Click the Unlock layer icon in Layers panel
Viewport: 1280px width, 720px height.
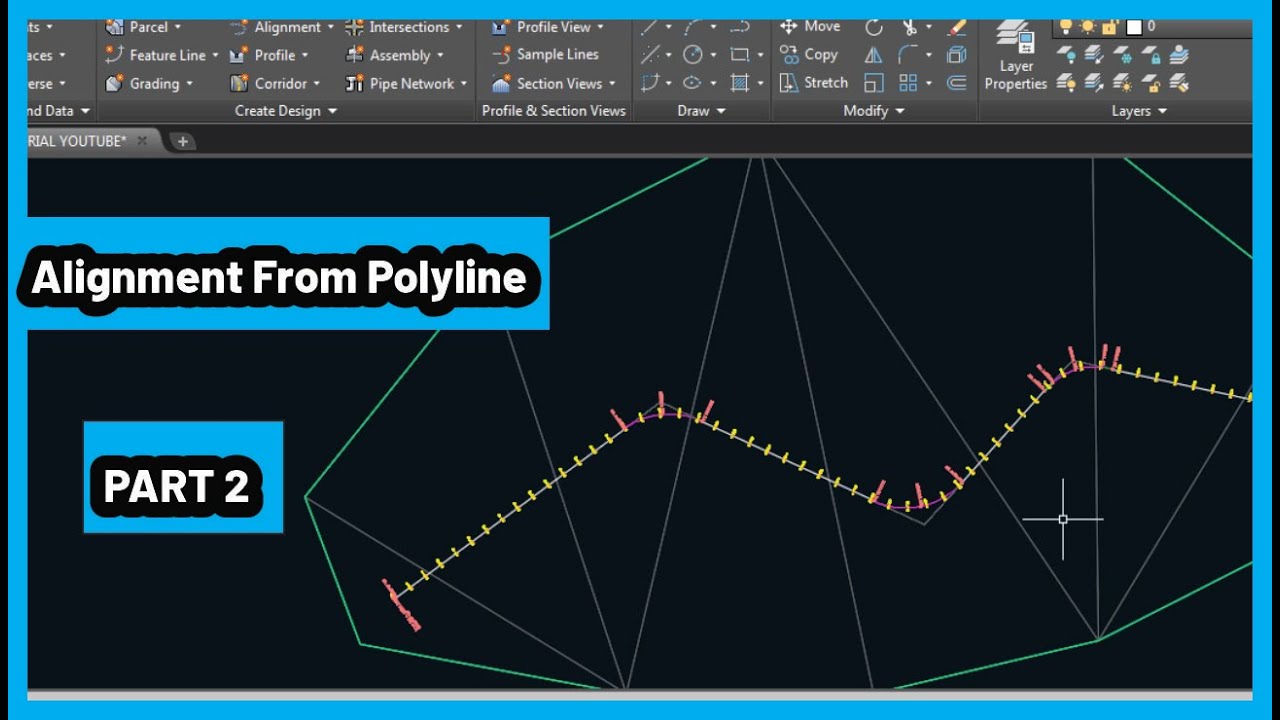1150,84
